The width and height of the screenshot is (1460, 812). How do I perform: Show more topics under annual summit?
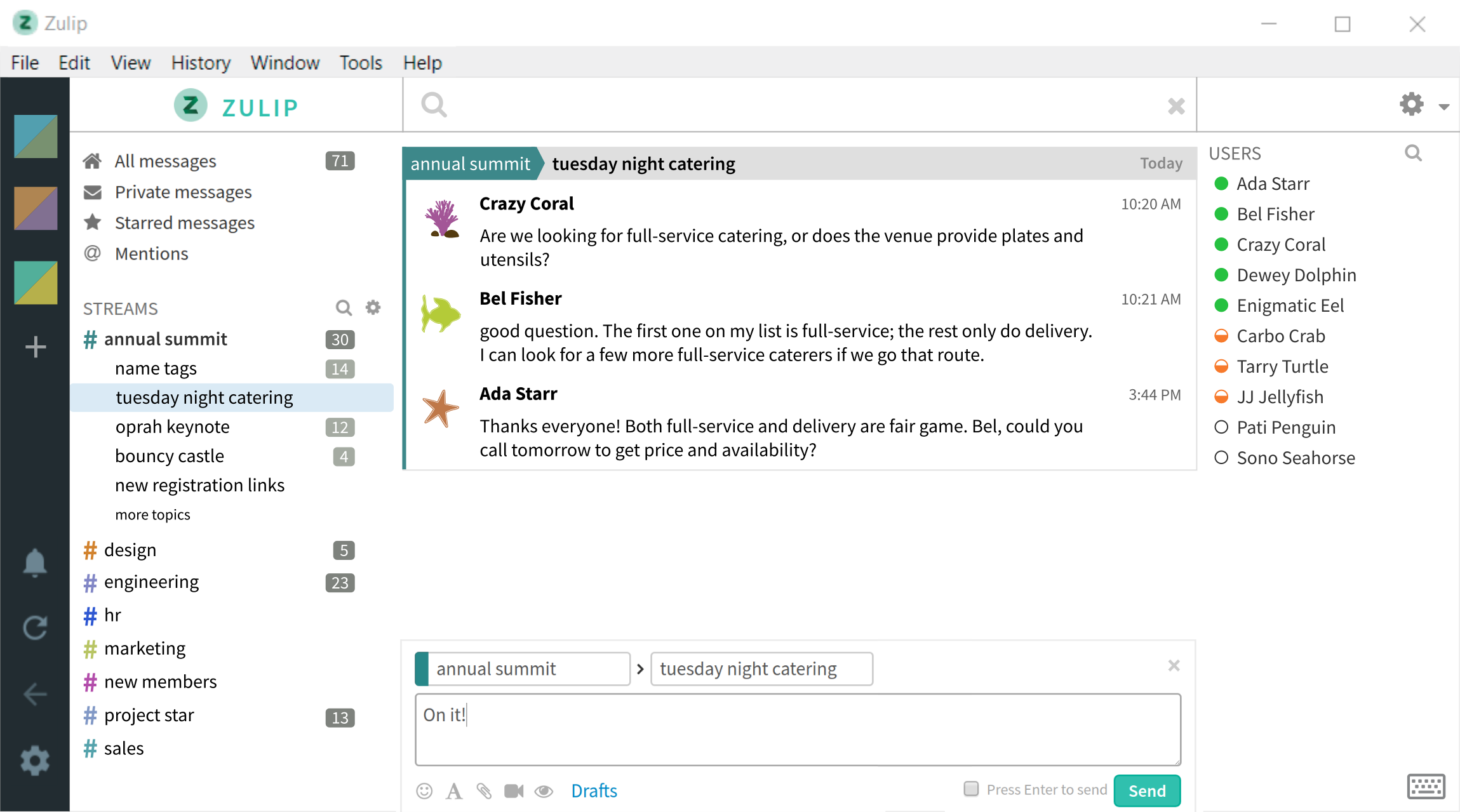[152, 514]
